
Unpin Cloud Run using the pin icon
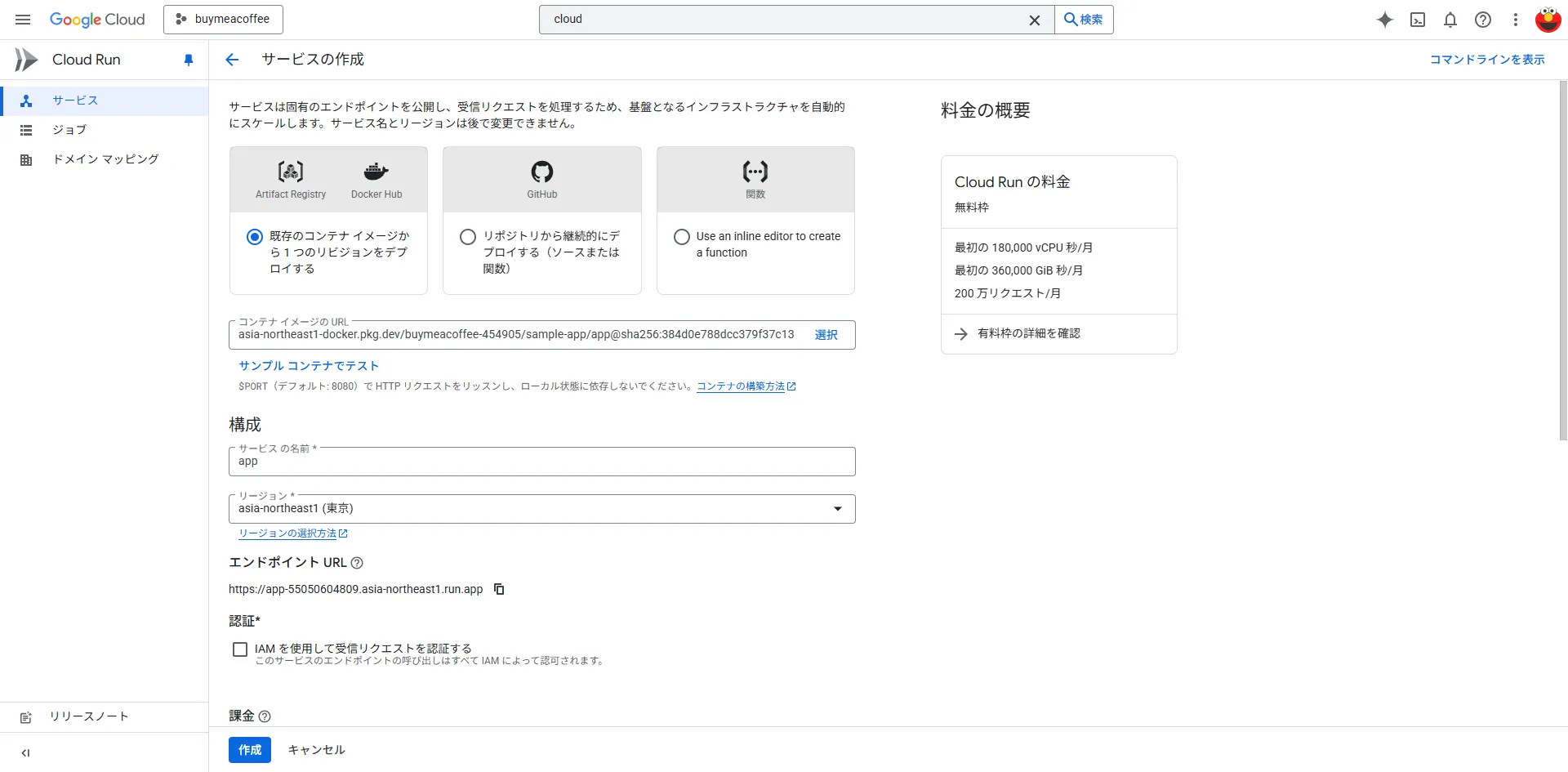click(x=189, y=60)
